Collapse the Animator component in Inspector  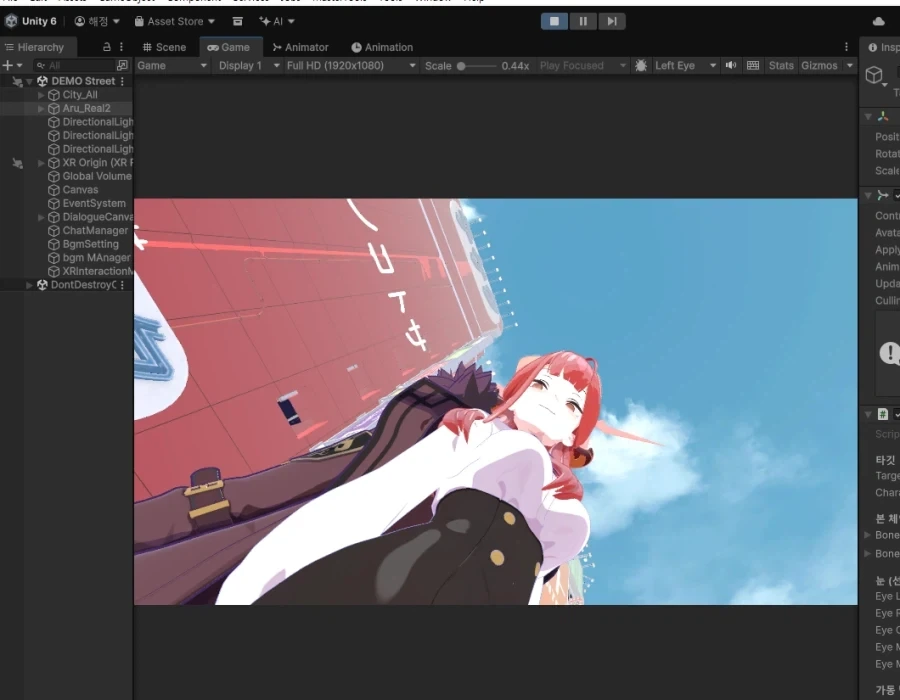[x=868, y=196]
